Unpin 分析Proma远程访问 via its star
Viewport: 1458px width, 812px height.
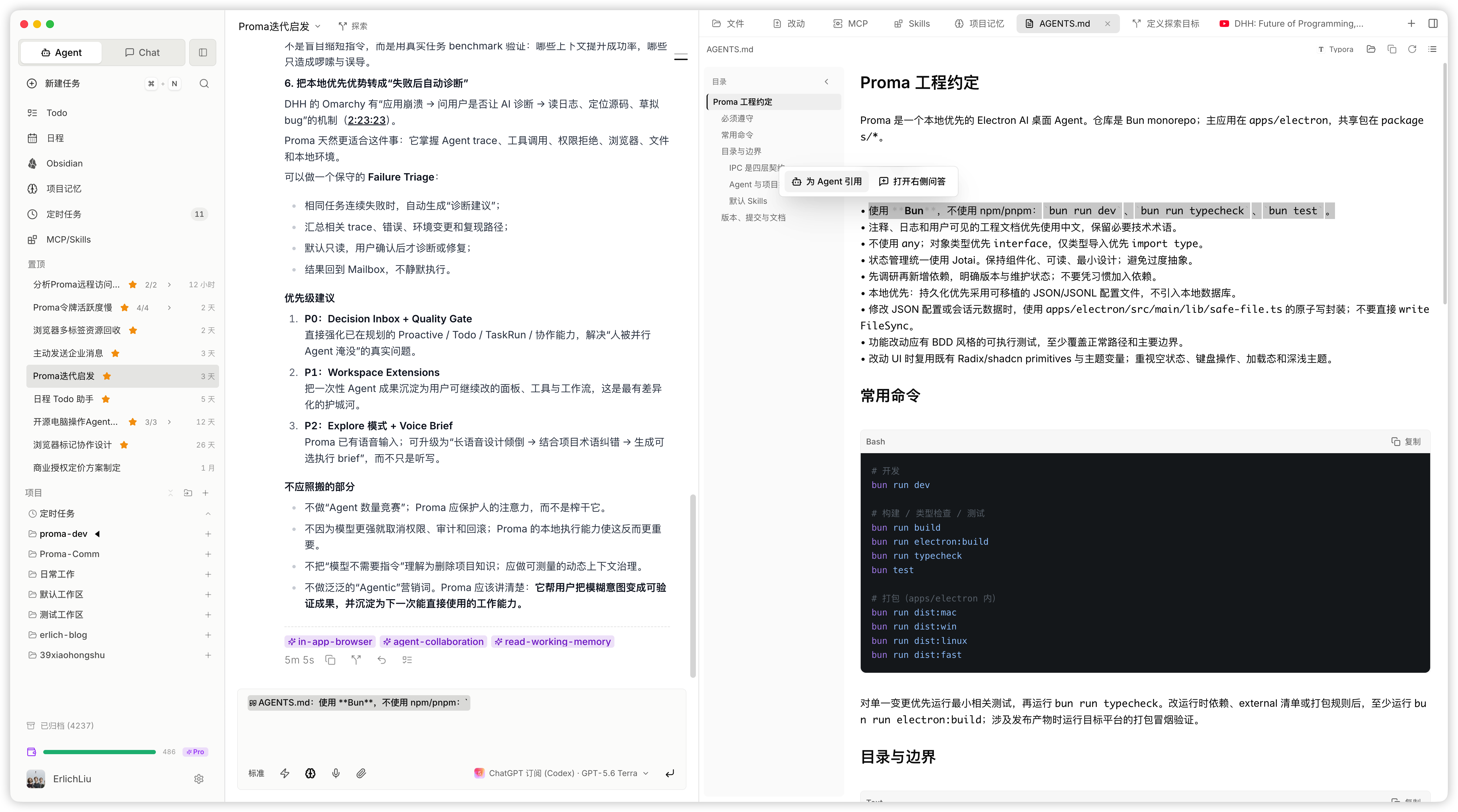tap(133, 285)
